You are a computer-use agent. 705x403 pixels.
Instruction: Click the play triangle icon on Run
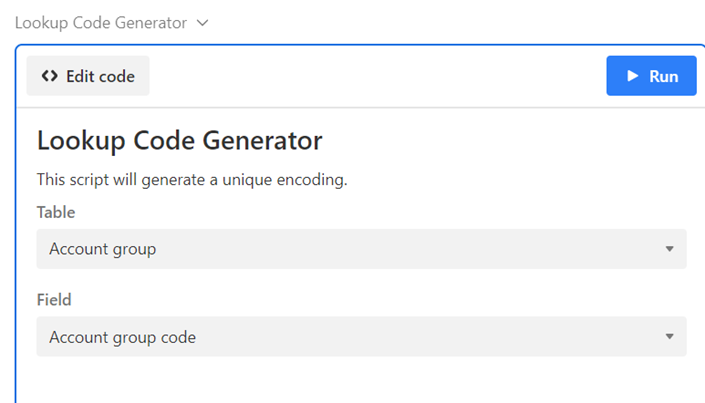tap(632, 76)
